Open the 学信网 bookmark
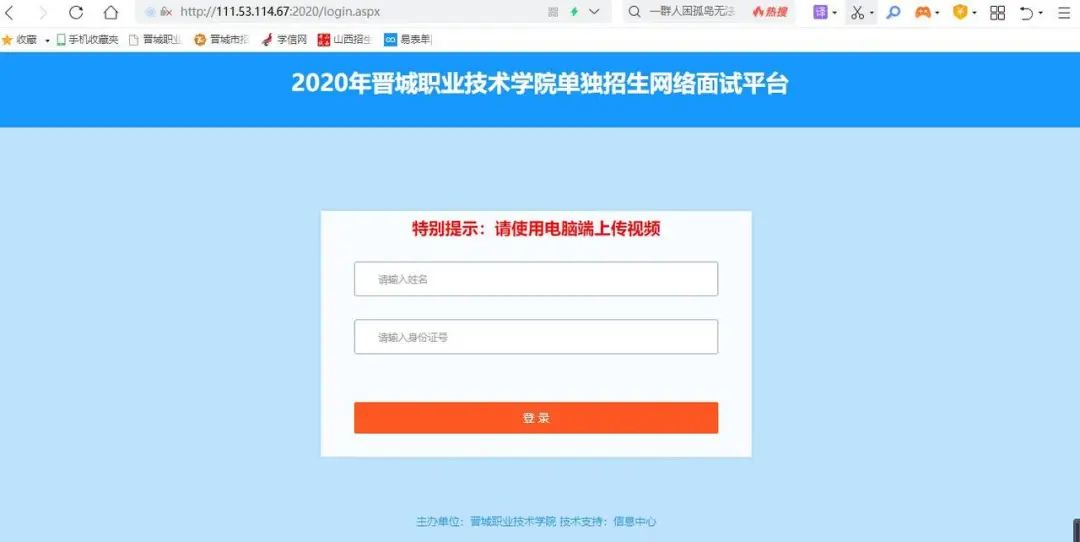Viewport: 1080px width, 542px height. (x=284, y=40)
